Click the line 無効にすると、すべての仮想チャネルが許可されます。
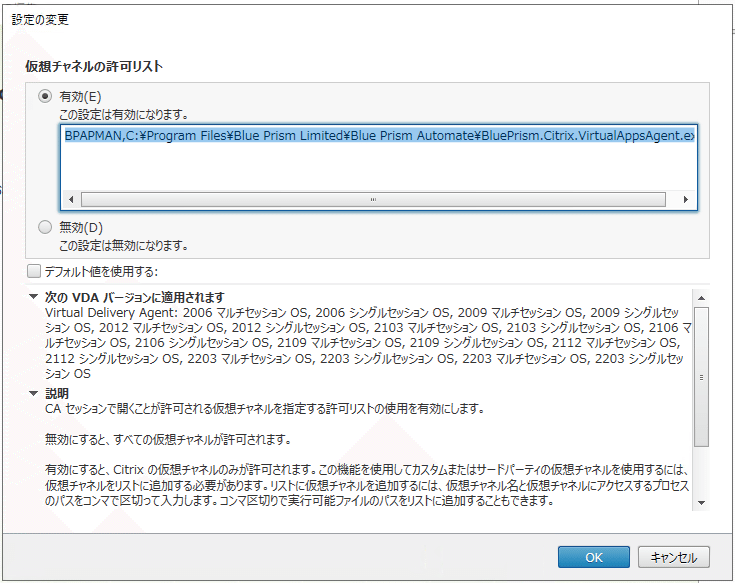The width and height of the screenshot is (735, 583). point(168,440)
